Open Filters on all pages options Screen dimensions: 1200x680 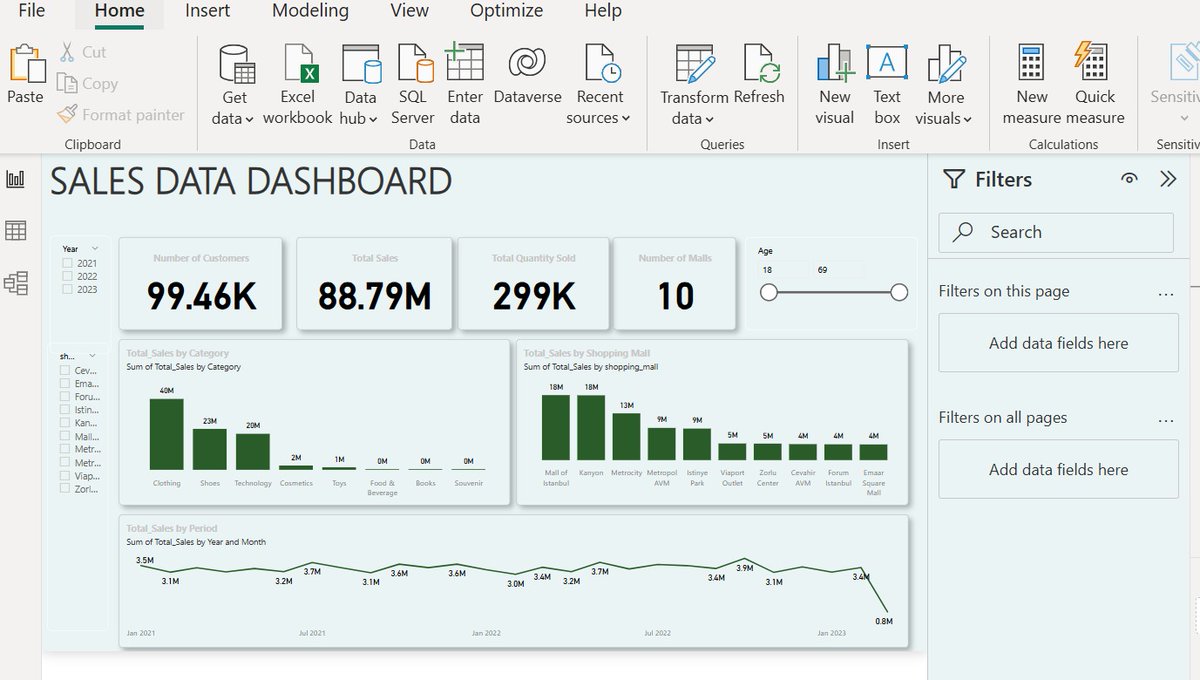point(1165,419)
